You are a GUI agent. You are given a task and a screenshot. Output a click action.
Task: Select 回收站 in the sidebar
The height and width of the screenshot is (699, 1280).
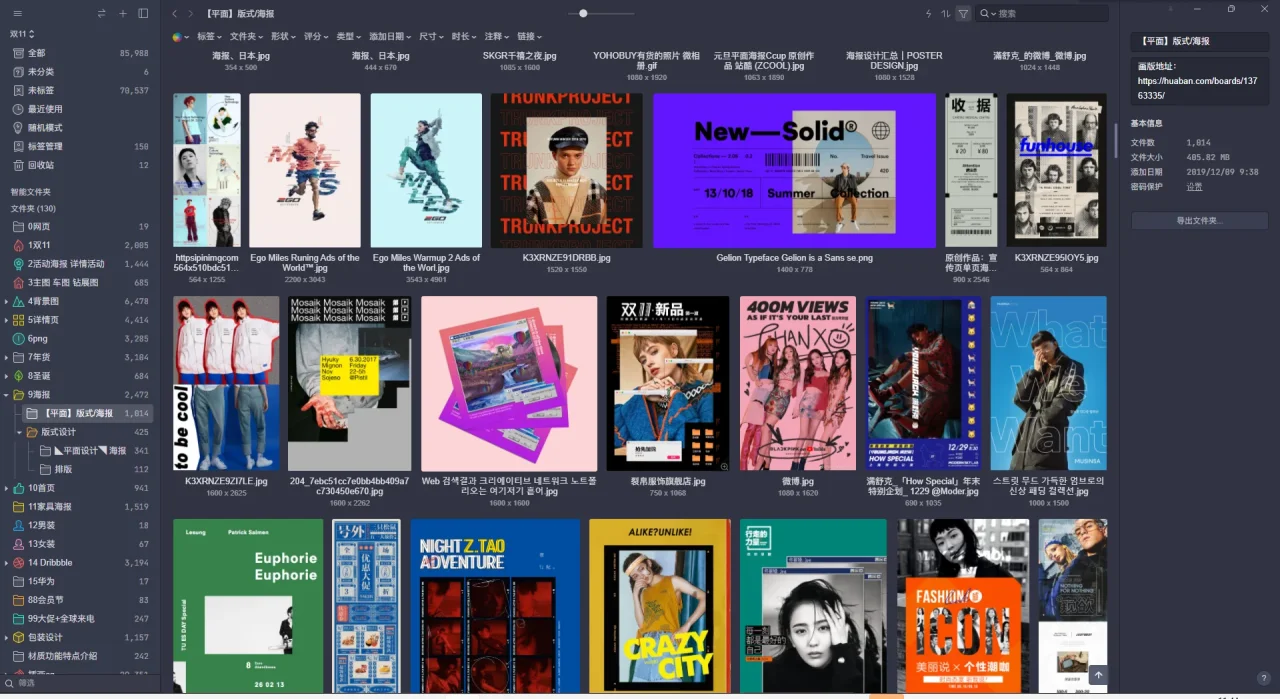(40, 165)
